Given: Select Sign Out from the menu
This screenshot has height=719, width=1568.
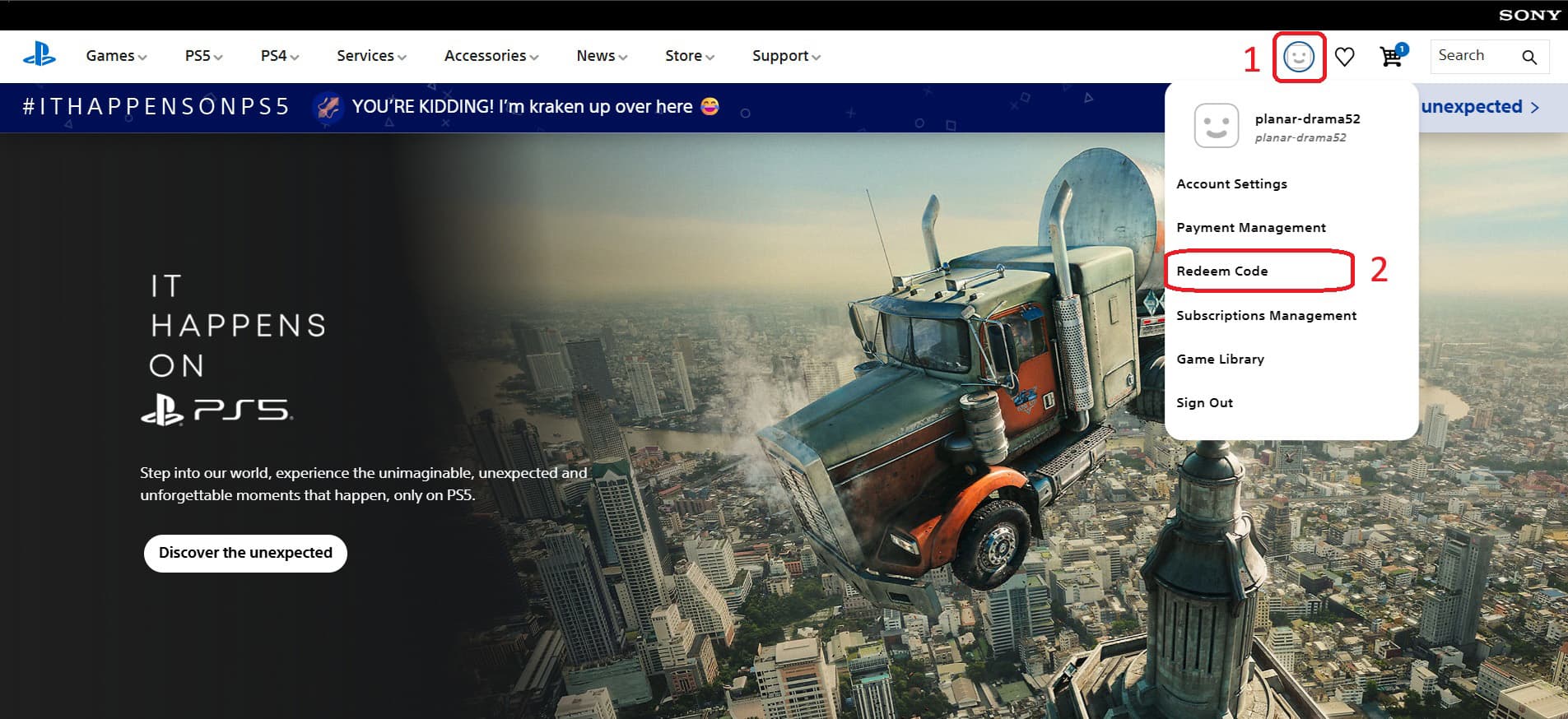Looking at the screenshot, I should 1204,402.
